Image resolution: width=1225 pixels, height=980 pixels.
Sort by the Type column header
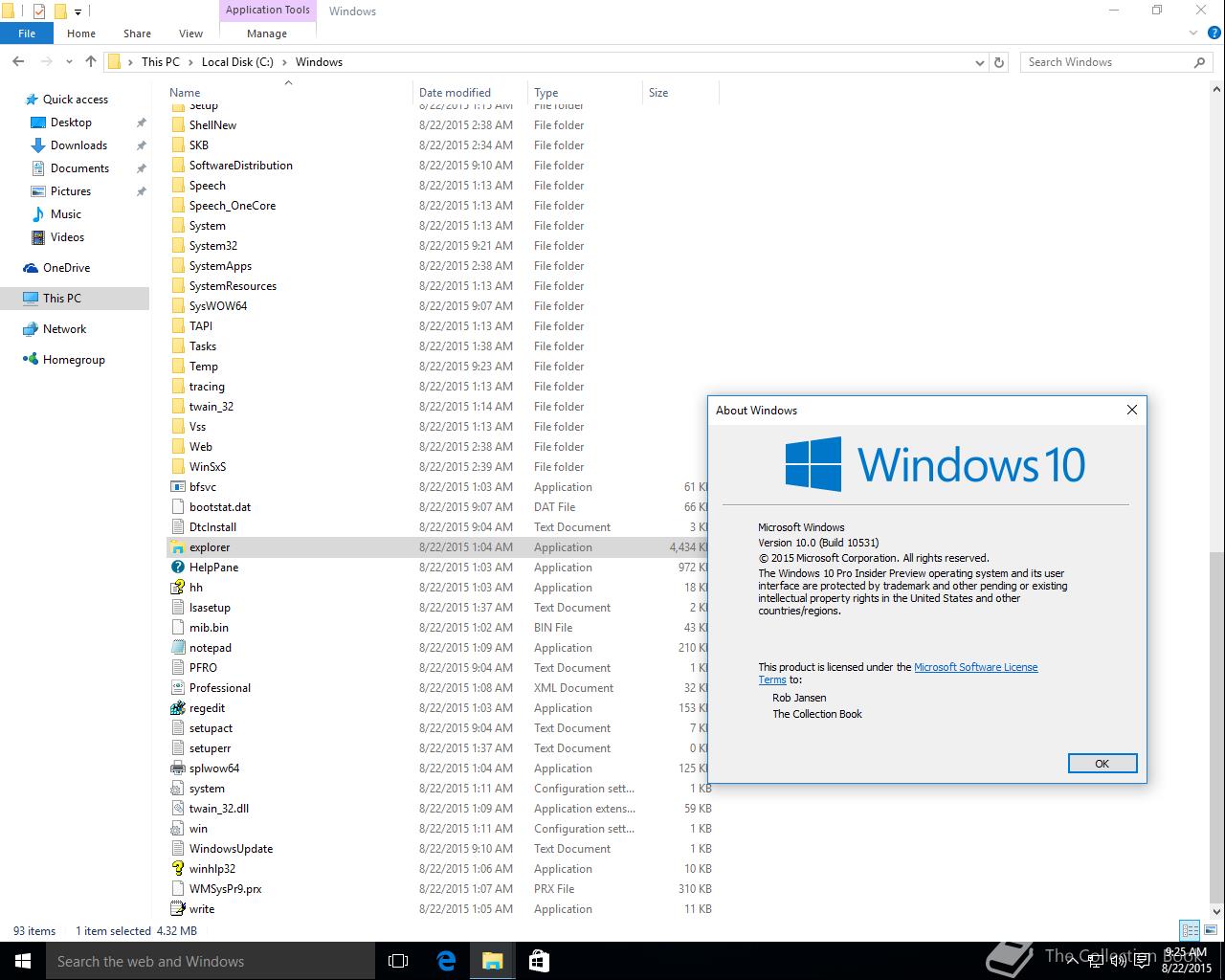(x=585, y=93)
